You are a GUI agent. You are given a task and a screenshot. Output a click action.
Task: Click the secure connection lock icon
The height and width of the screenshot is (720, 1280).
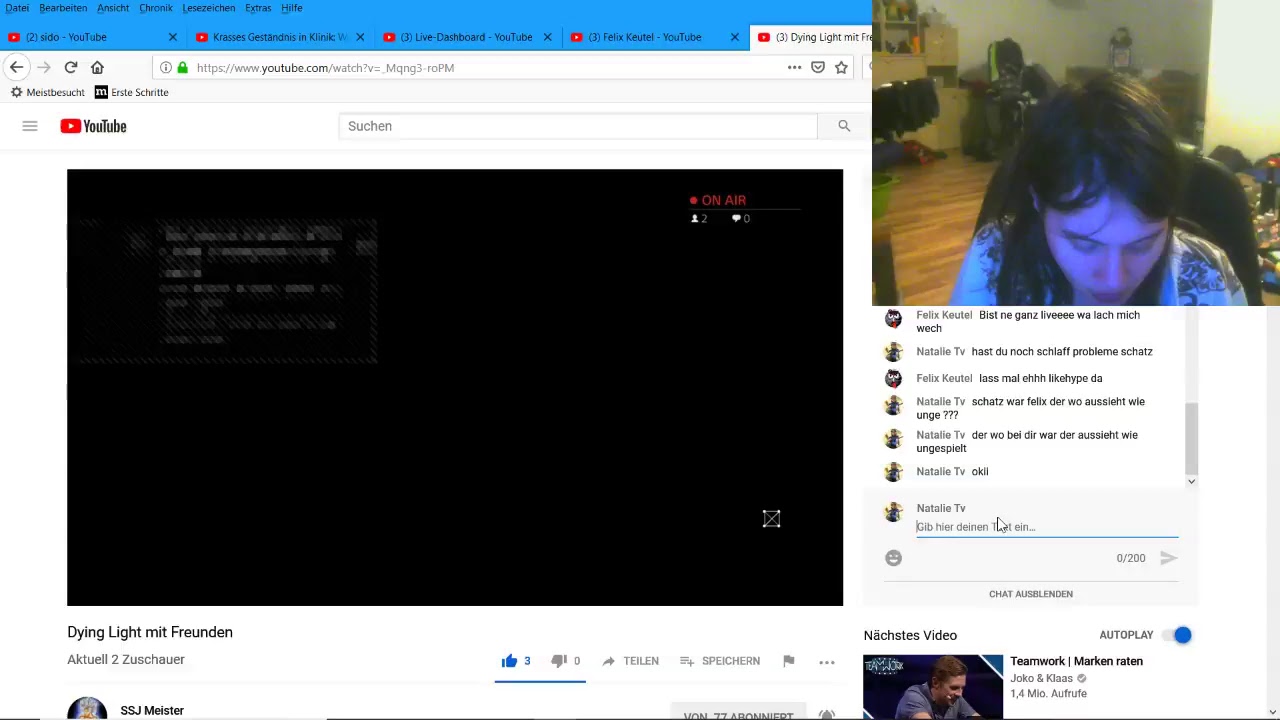pyautogui.click(x=182, y=68)
